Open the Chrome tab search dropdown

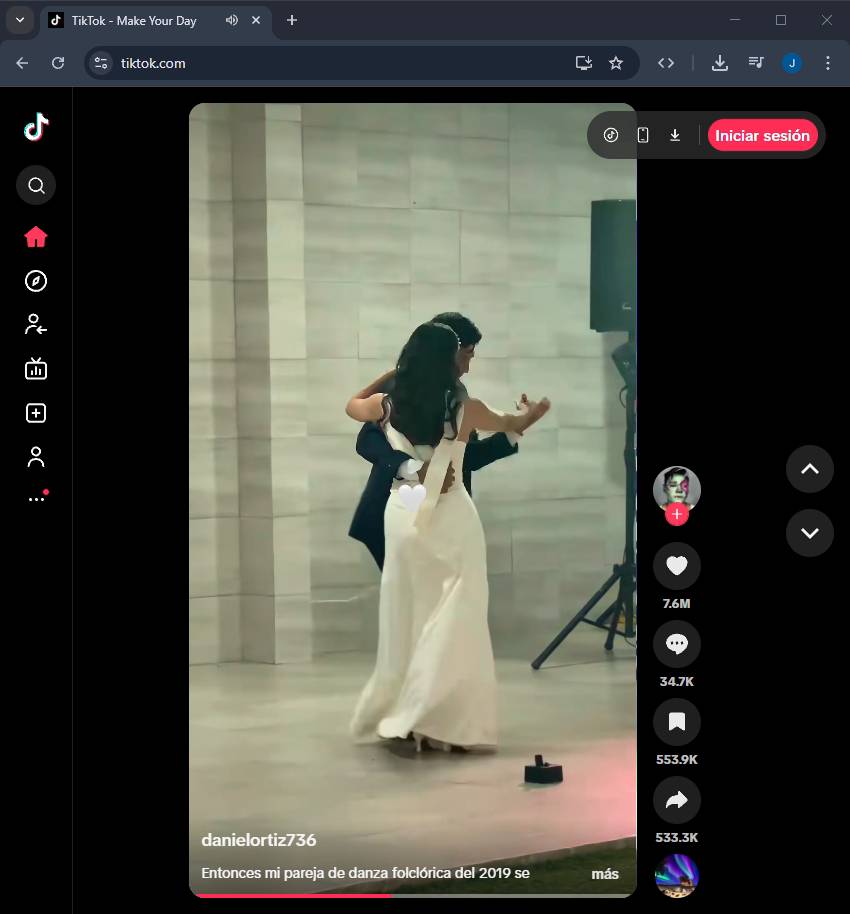19,20
